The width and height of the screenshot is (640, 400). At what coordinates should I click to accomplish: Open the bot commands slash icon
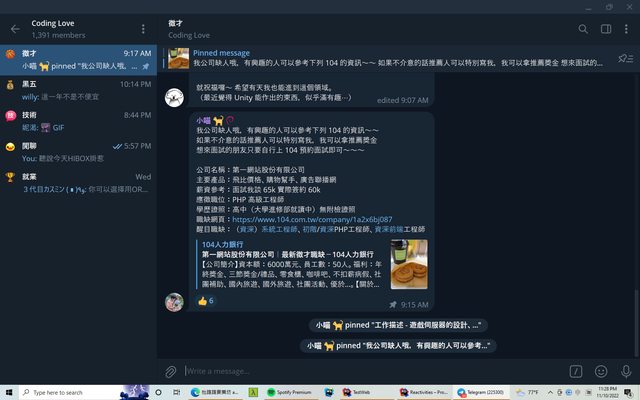(x=576, y=371)
